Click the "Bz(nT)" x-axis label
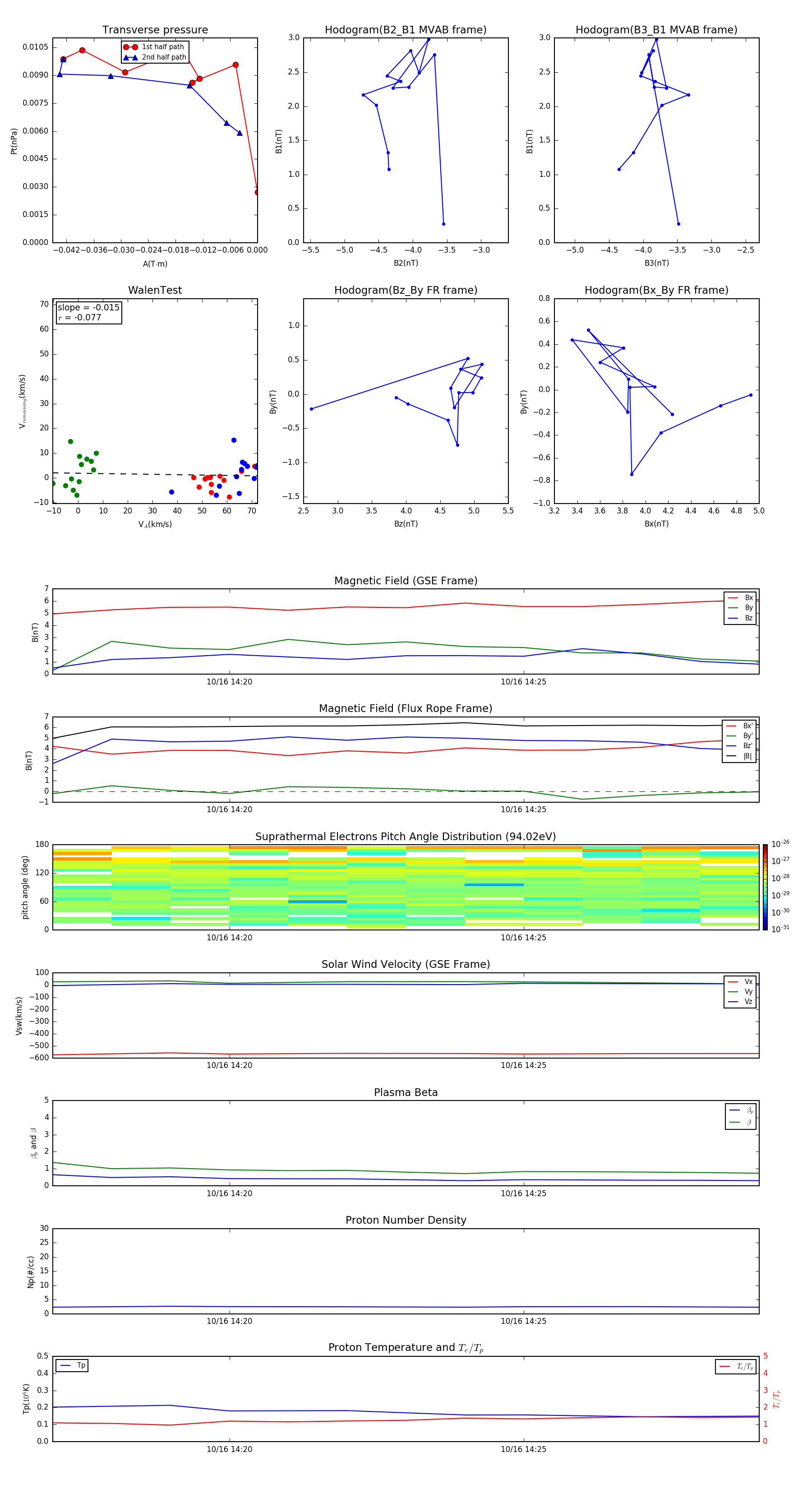This screenshot has height=1489, width=812. coord(406,524)
